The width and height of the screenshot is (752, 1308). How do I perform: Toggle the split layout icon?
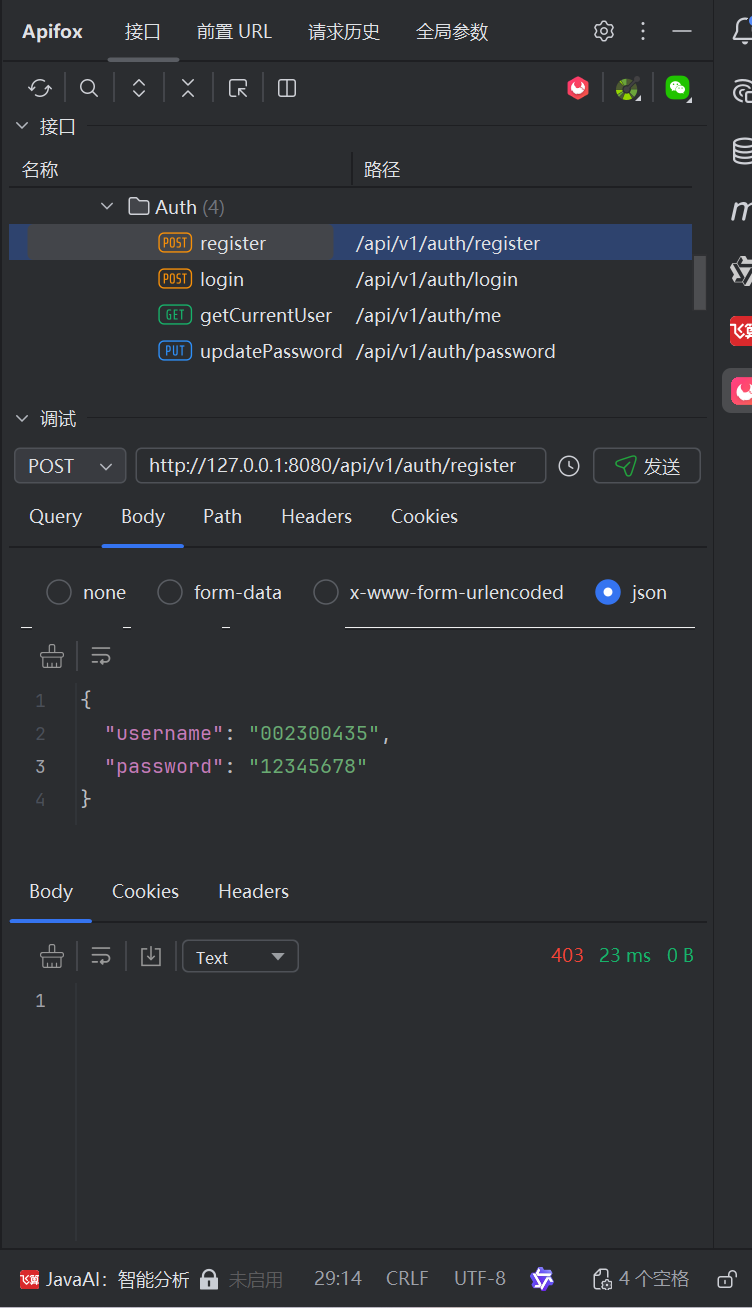287,88
